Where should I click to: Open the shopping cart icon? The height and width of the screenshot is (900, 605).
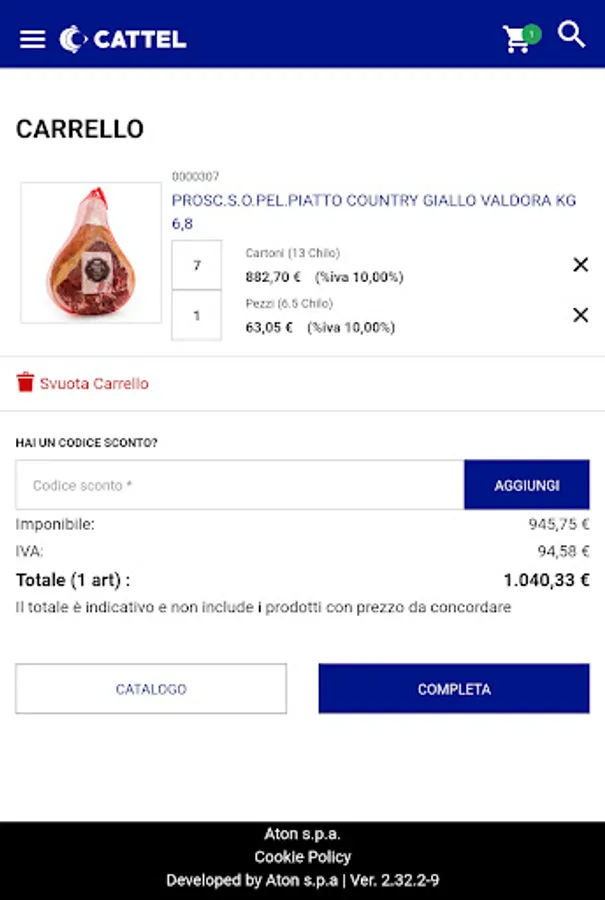click(515, 40)
